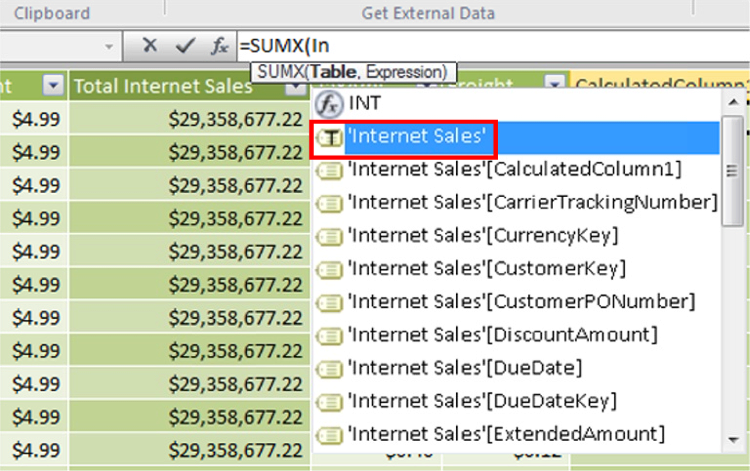Confirm the formula with the checkmark button
This screenshot has height=471, width=750.
185,45
